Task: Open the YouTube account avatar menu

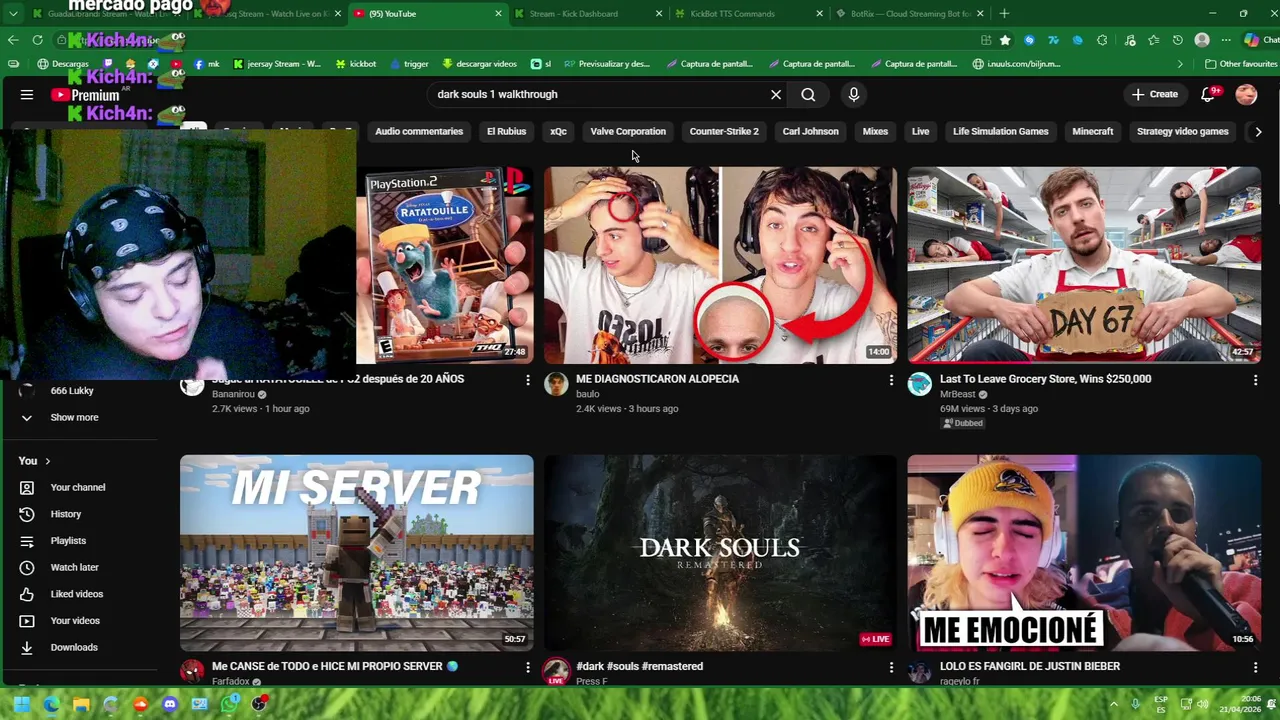Action: (x=1246, y=94)
